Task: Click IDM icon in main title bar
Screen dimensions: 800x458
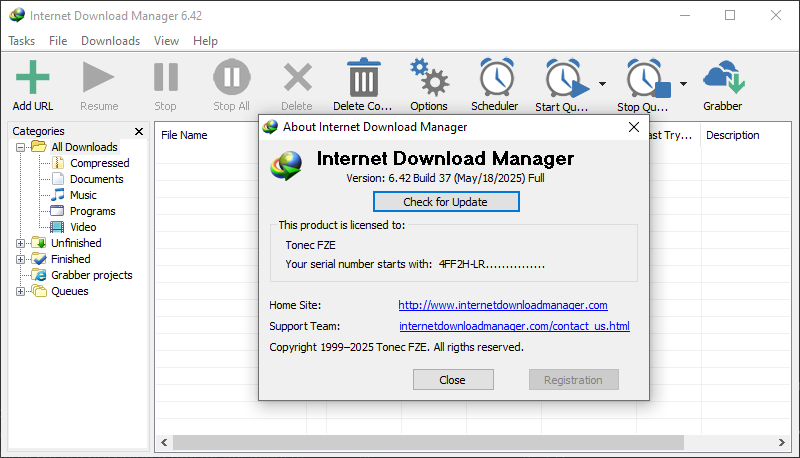Action: (17, 15)
